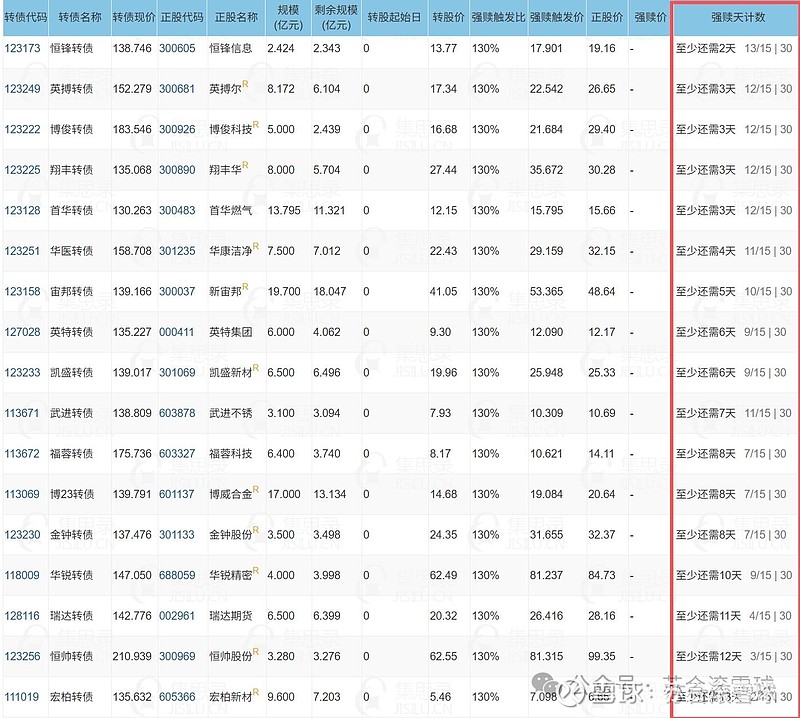800x718 pixels.
Task: Select the 翔丰转债 bond name
Action: coord(71,170)
